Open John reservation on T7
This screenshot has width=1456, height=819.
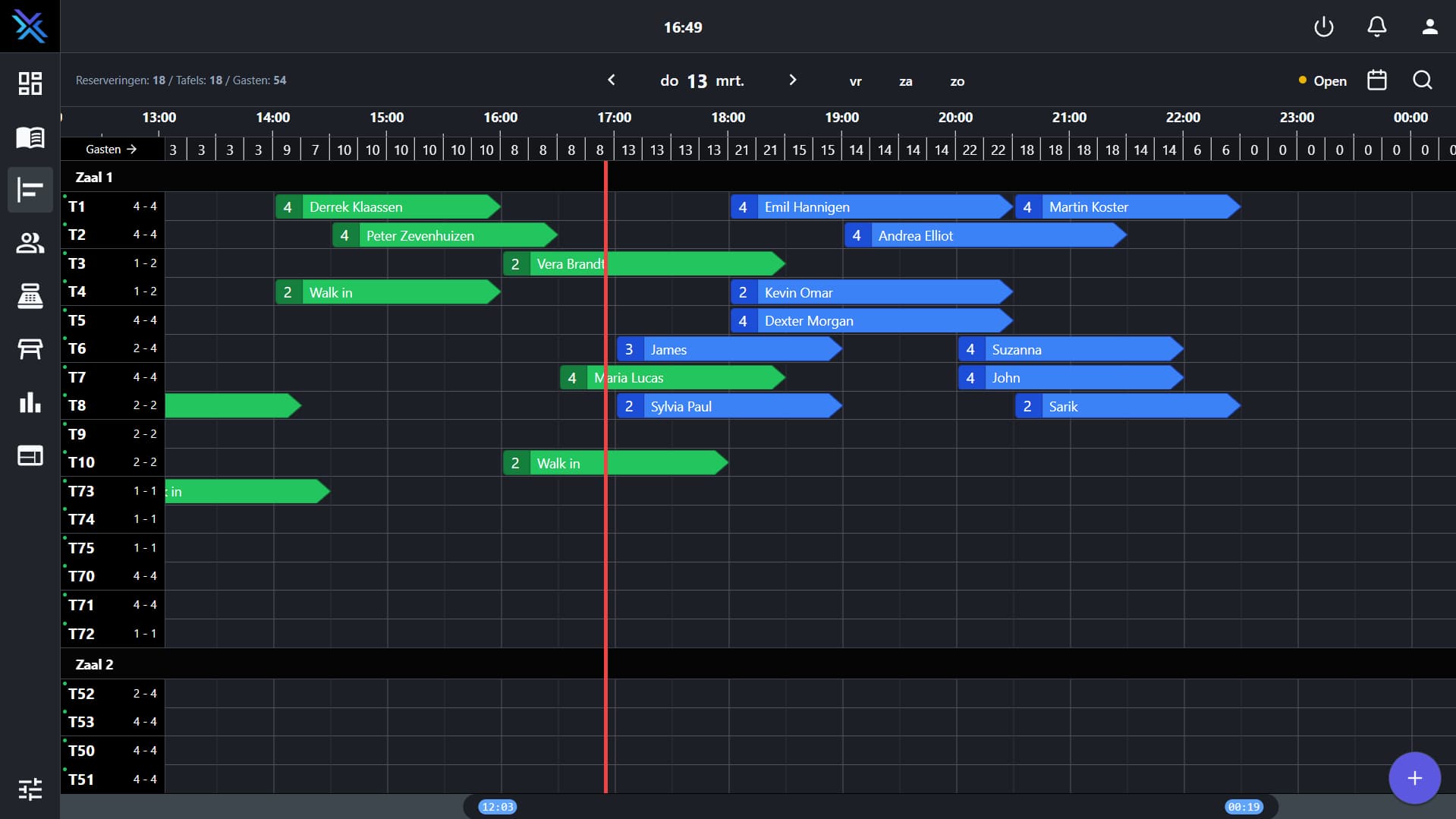(x=1071, y=377)
